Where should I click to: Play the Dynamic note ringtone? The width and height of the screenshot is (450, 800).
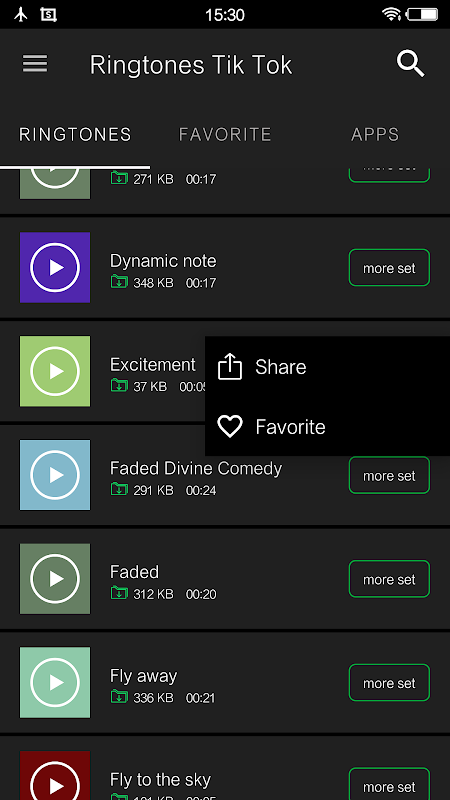[x=55, y=267]
